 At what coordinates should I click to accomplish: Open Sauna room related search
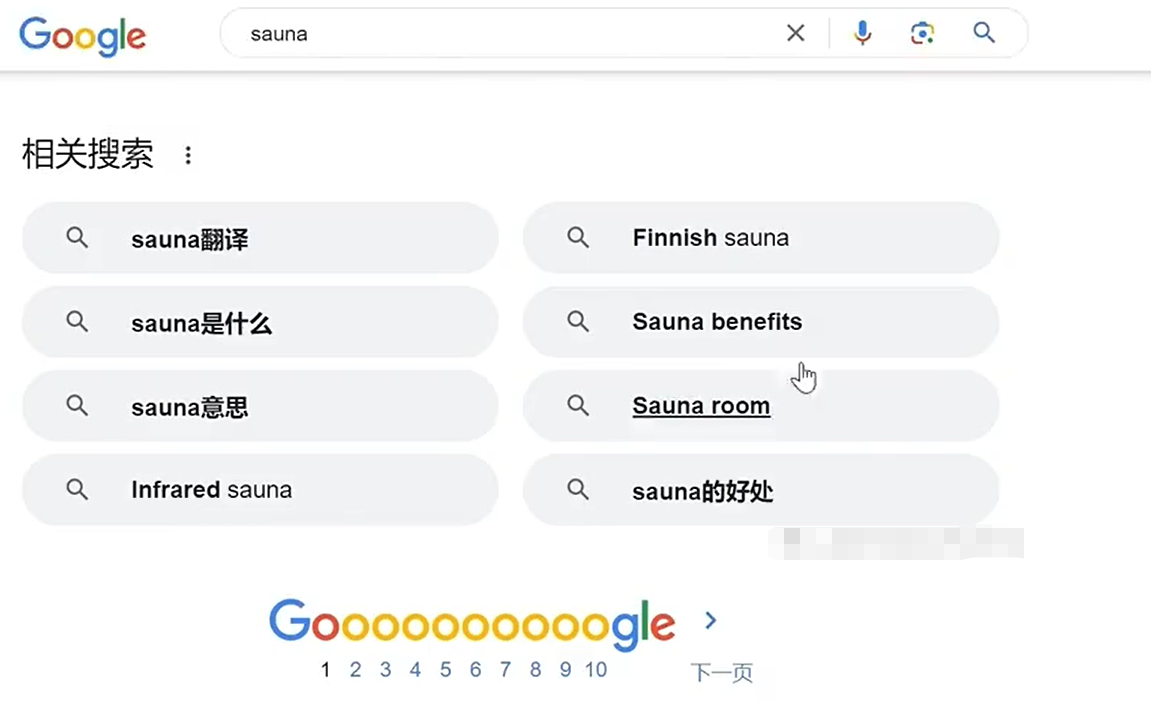760,406
